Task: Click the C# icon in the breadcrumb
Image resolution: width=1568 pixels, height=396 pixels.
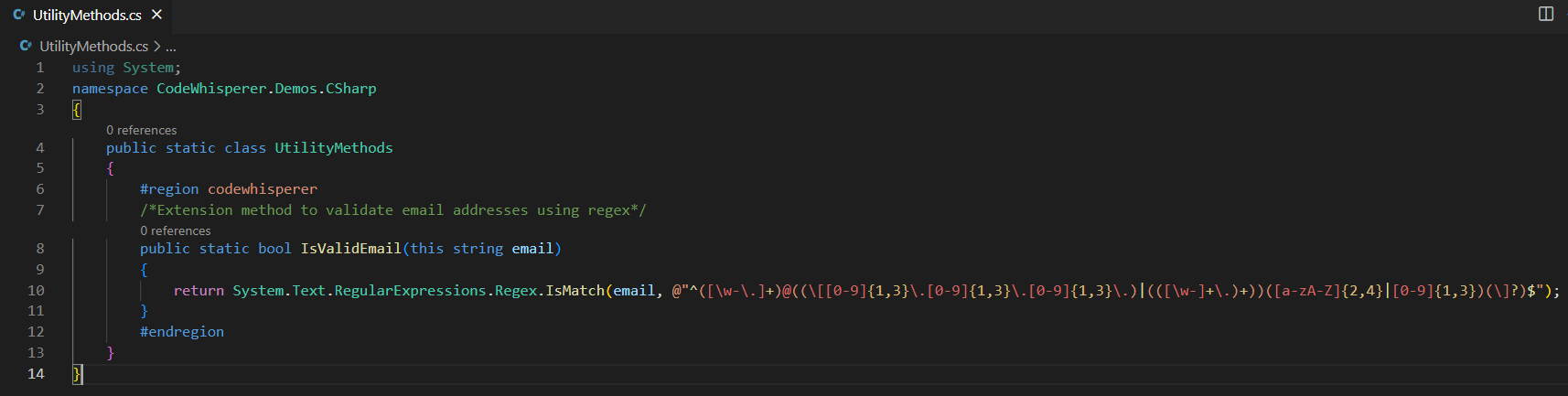Action: 26,46
